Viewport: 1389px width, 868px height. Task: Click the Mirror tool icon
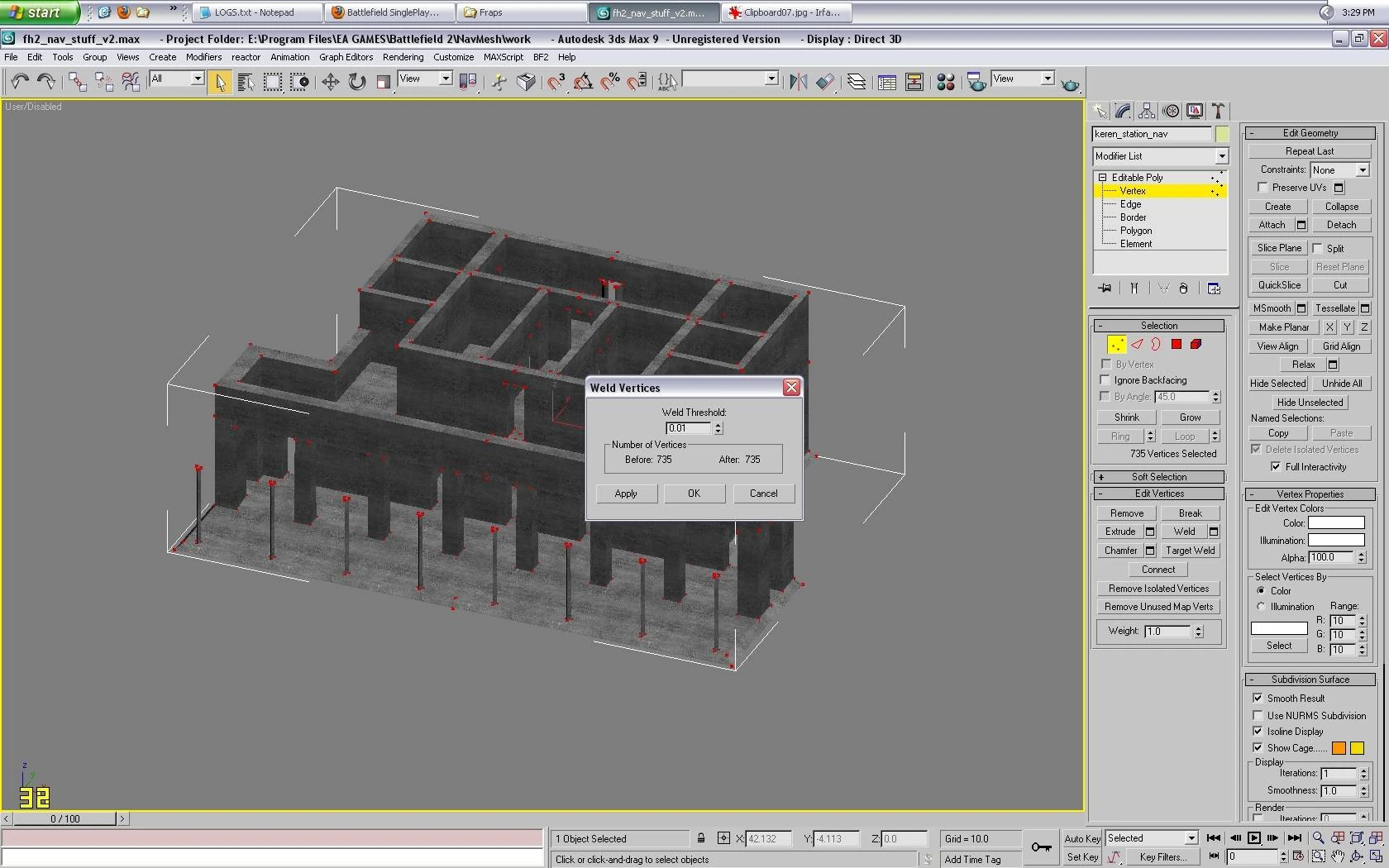pyautogui.click(x=798, y=81)
